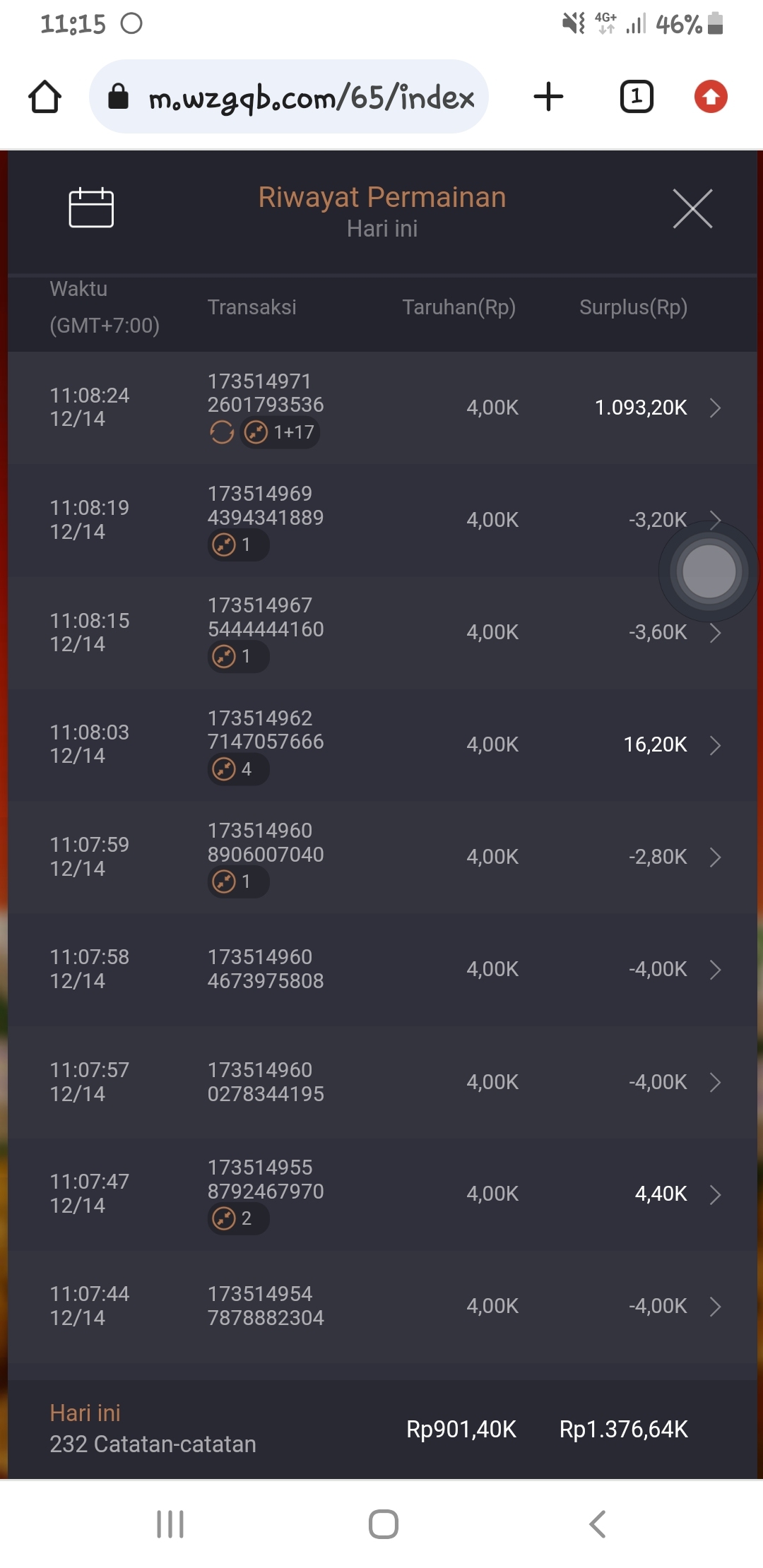Close the Riwayat Permainan panel

click(x=692, y=208)
